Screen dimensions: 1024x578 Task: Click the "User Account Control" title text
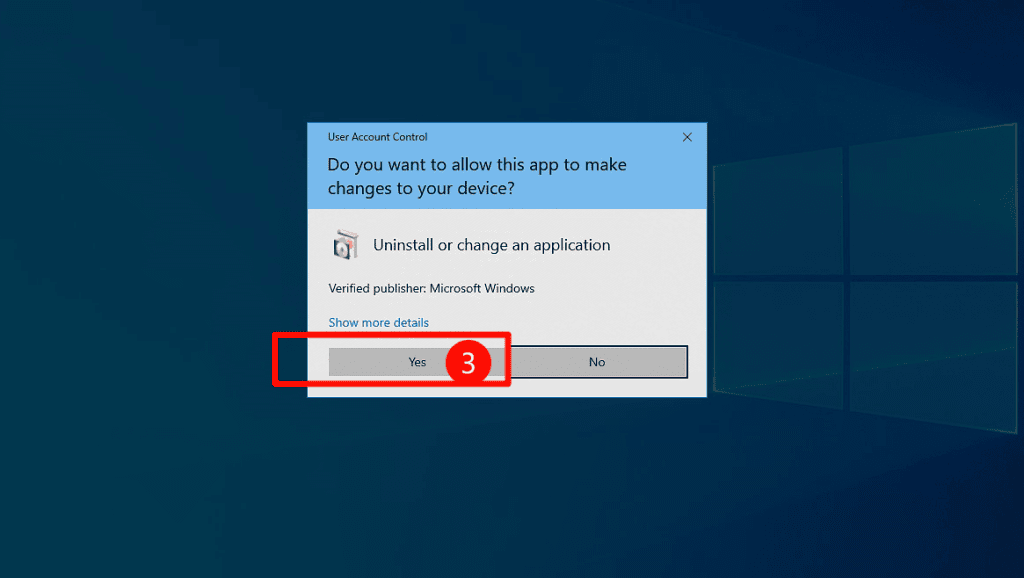[x=377, y=137]
